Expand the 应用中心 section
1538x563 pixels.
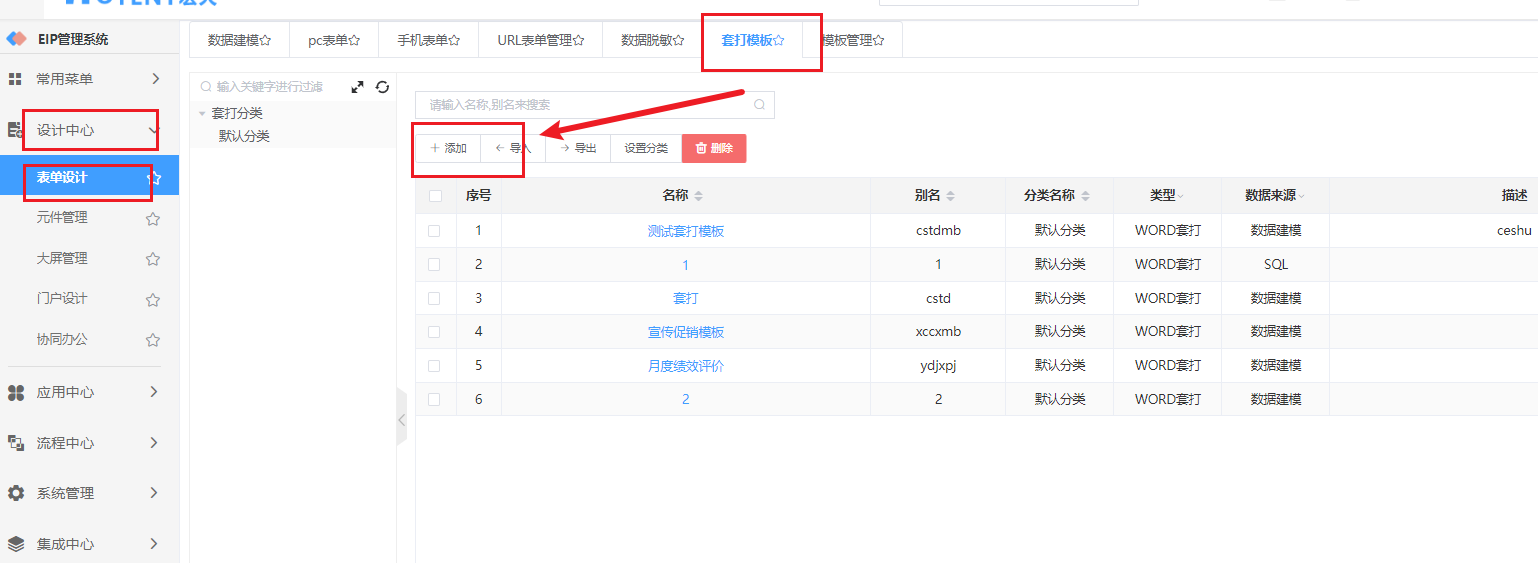point(154,392)
